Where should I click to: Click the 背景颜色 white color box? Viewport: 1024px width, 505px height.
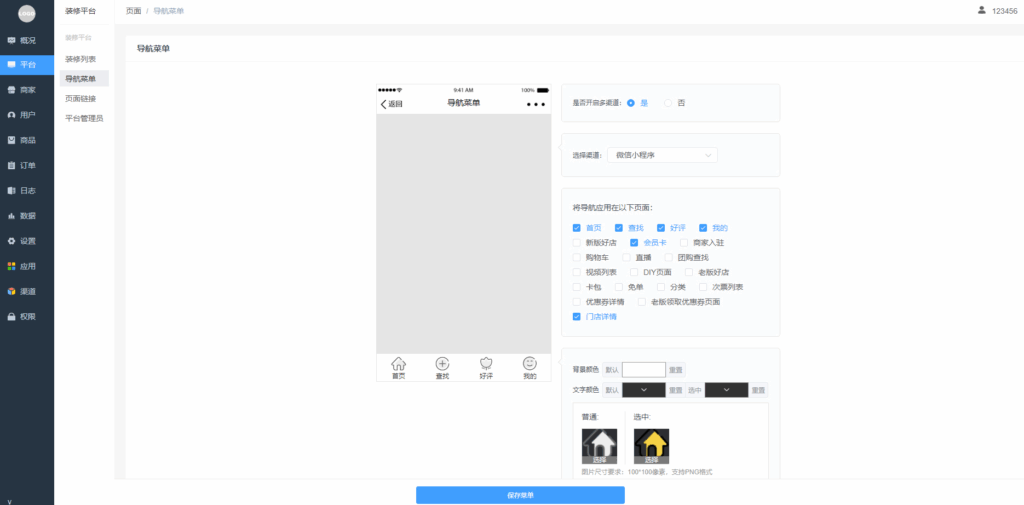pyautogui.click(x=644, y=370)
